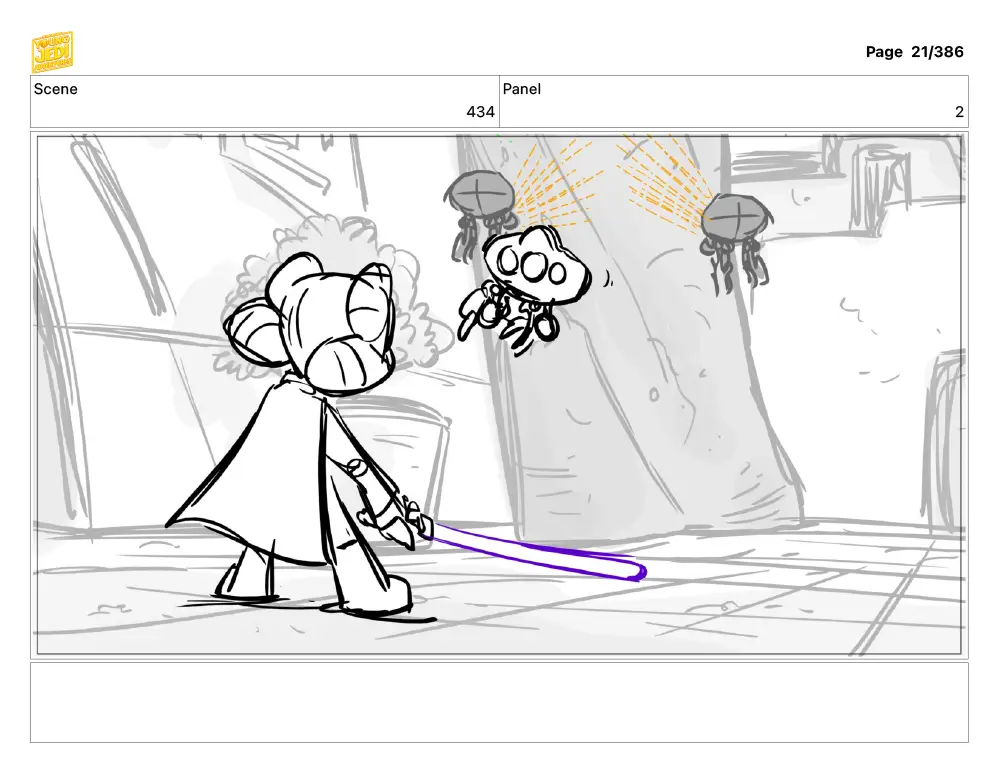Click the empty notes box below the panel

click(x=499, y=702)
